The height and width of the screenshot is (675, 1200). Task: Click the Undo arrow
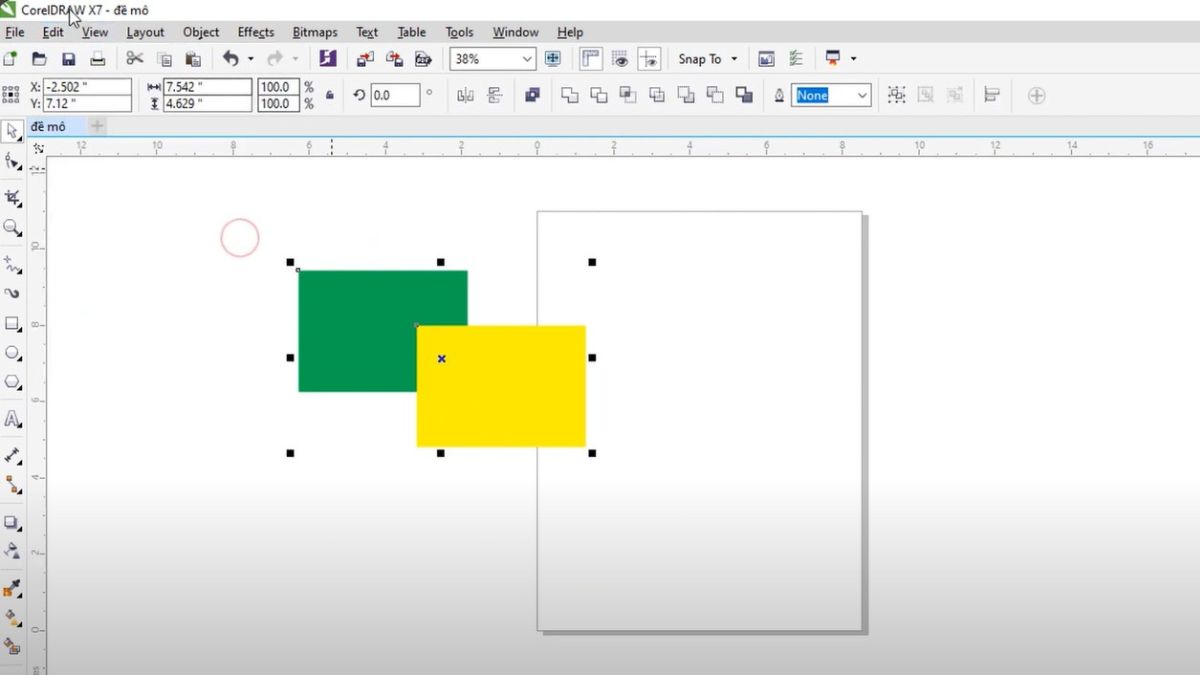tap(231, 59)
